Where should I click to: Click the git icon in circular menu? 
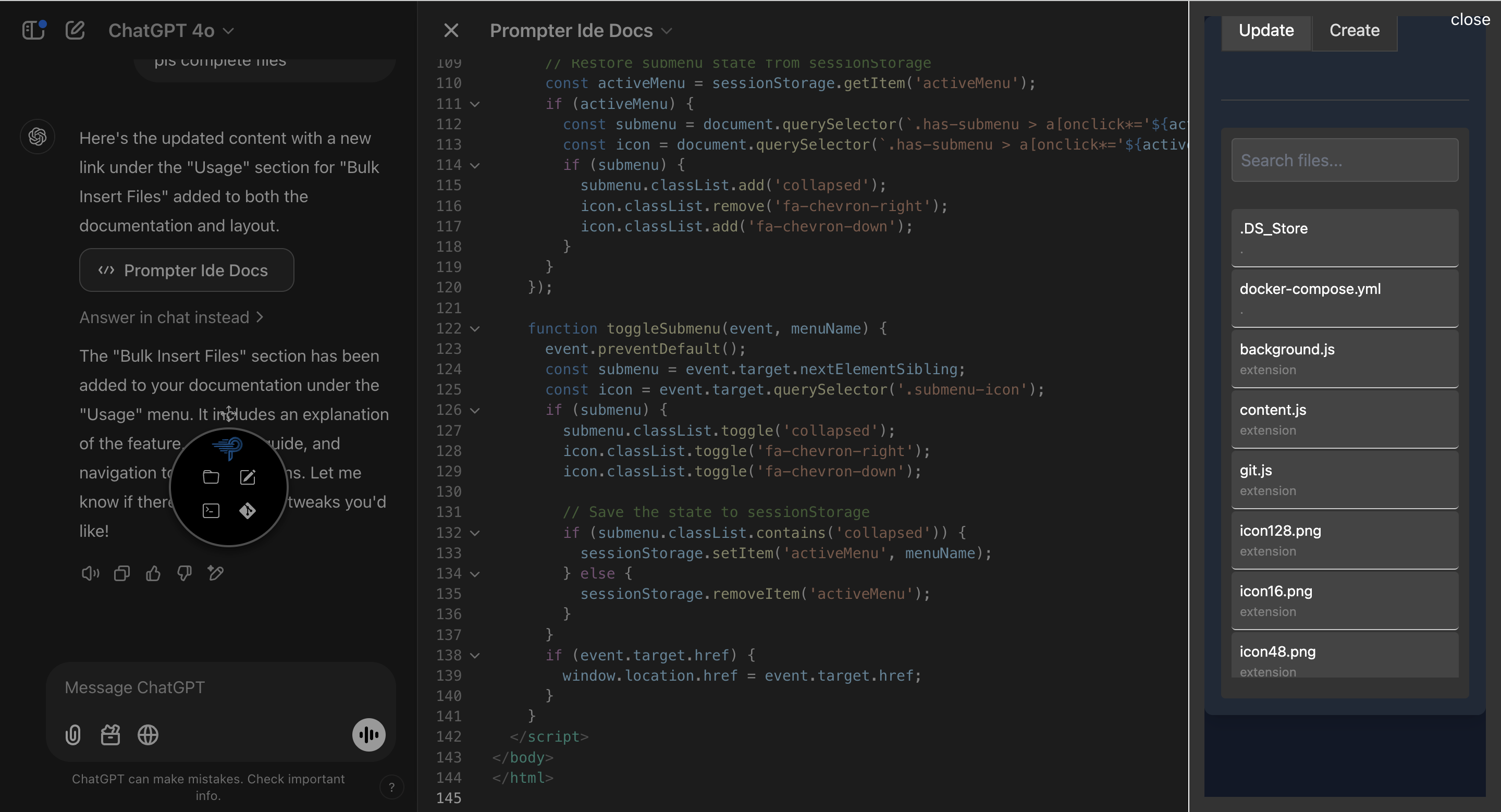pyautogui.click(x=247, y=510)
